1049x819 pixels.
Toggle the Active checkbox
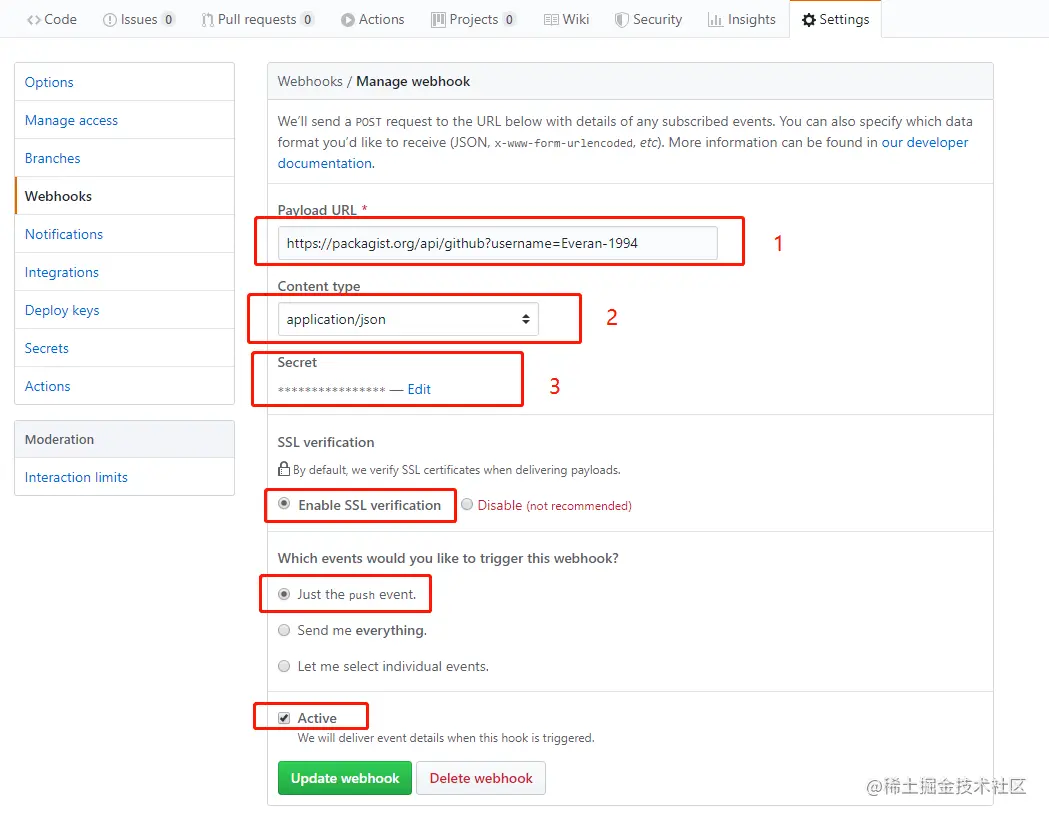284,718
